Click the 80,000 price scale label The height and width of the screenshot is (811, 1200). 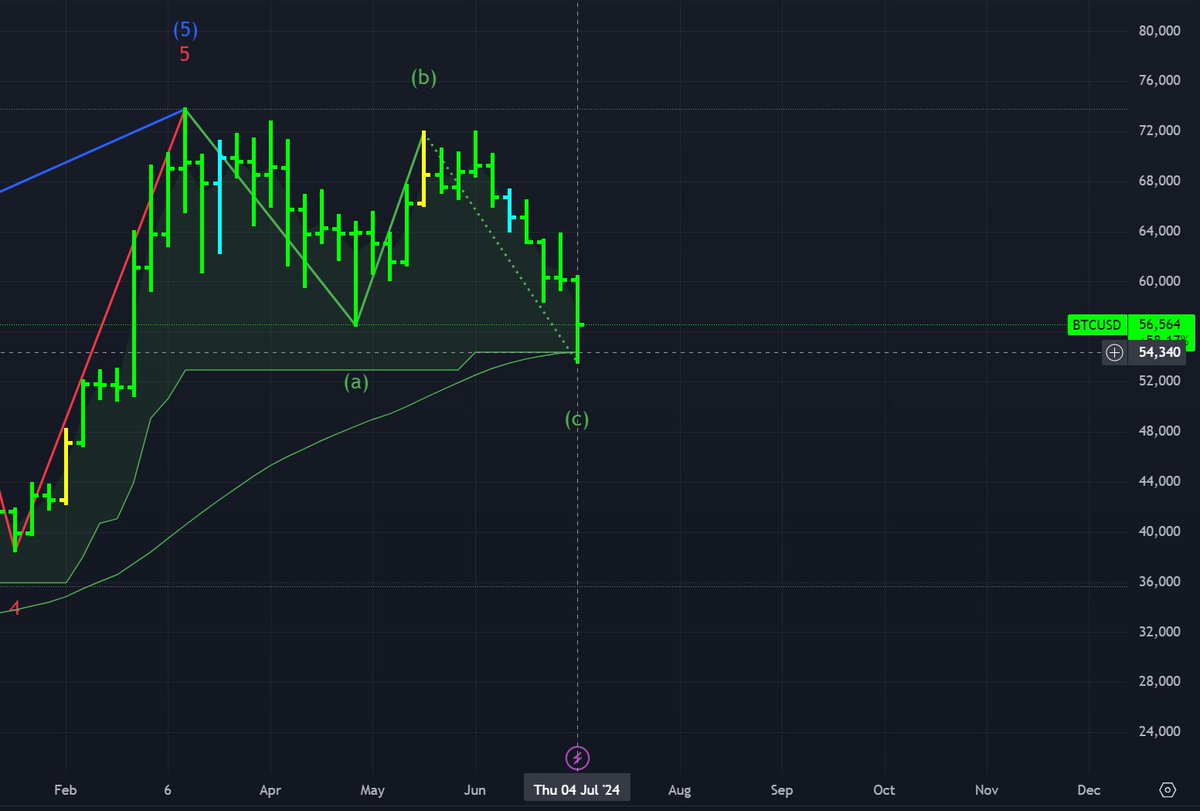pos(1161,31)
